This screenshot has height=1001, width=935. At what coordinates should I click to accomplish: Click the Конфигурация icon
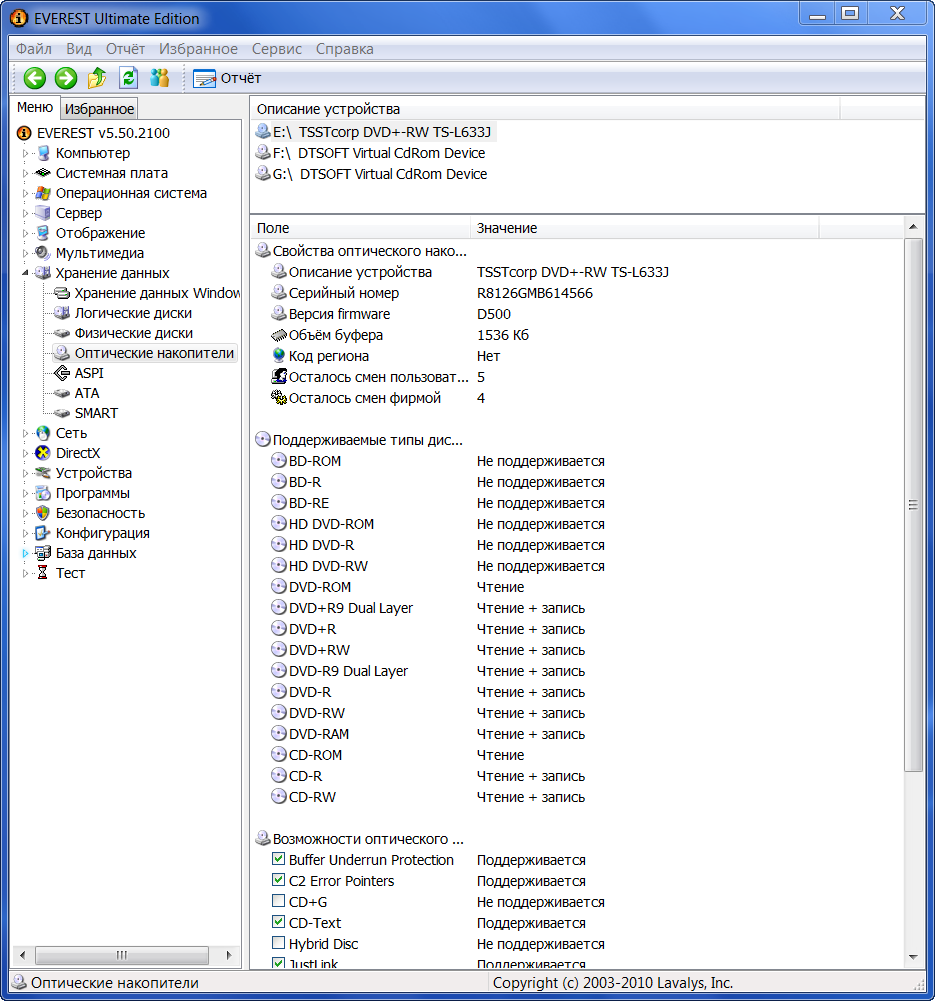(43, 533)
